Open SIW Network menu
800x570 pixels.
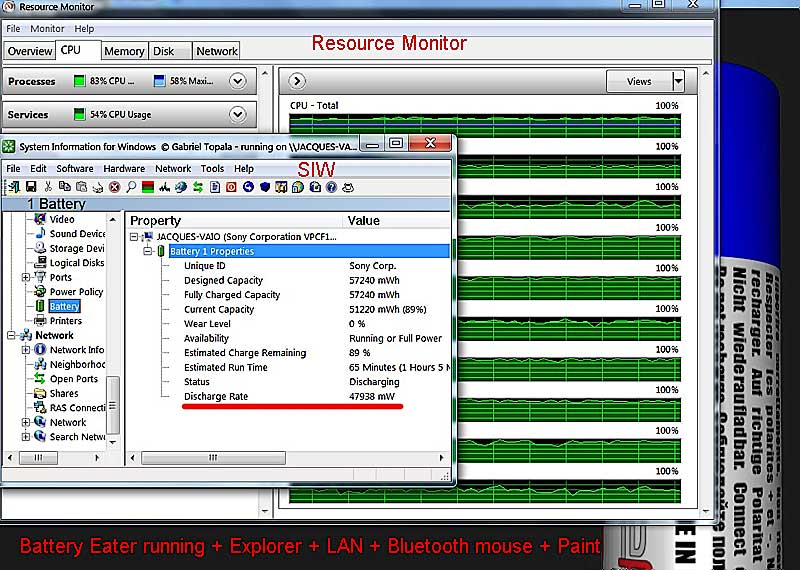[x=173, y=168]
